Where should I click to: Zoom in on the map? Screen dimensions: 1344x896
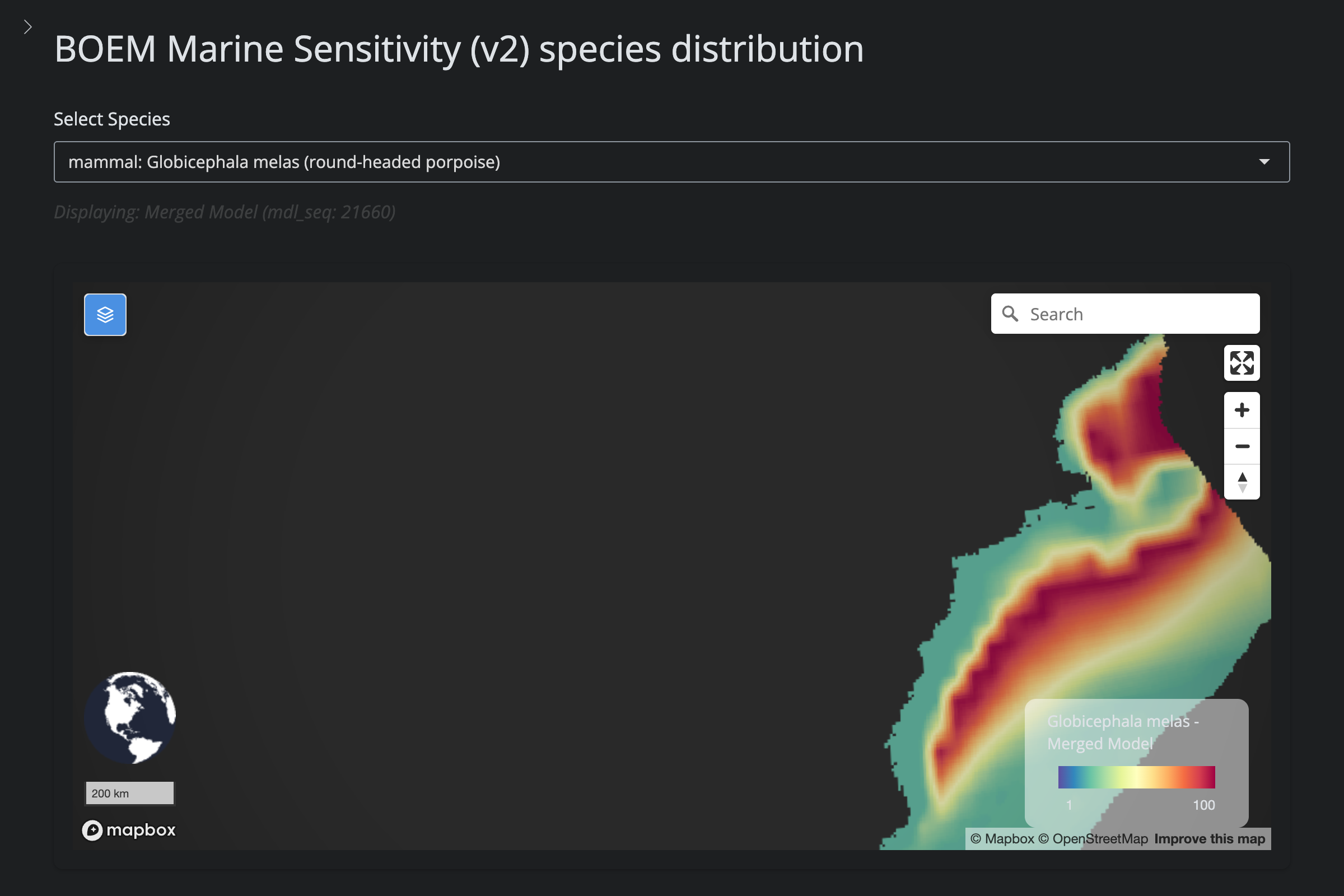1241,410
